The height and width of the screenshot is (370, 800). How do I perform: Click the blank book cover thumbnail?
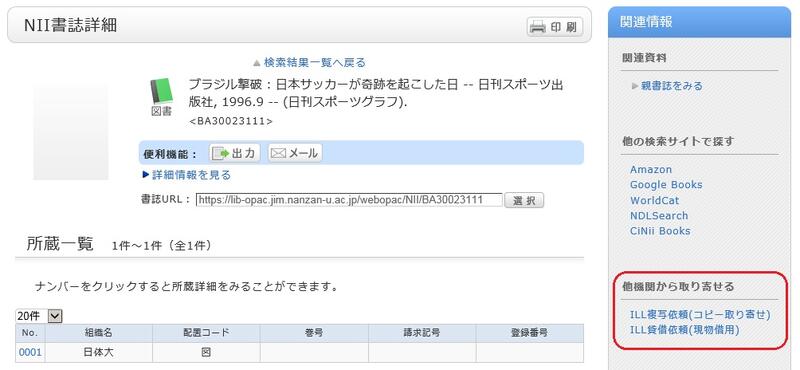point(71,132)
